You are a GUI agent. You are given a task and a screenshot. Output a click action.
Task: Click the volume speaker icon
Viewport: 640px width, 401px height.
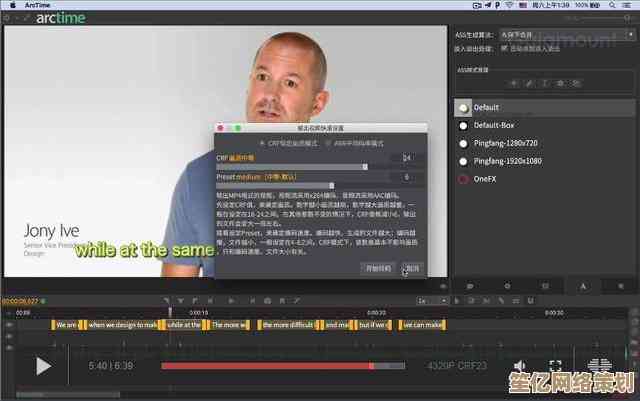coord(520,367)
